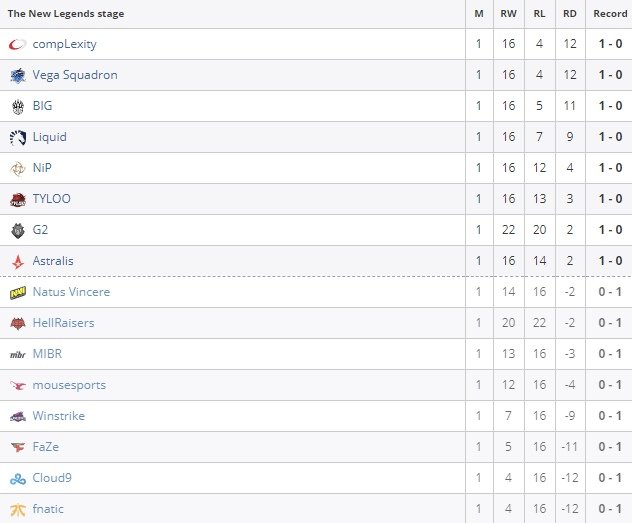The height and width of the screenshot is (523, 632).
Task: Click the compLexity team logo
Action: 17,44
